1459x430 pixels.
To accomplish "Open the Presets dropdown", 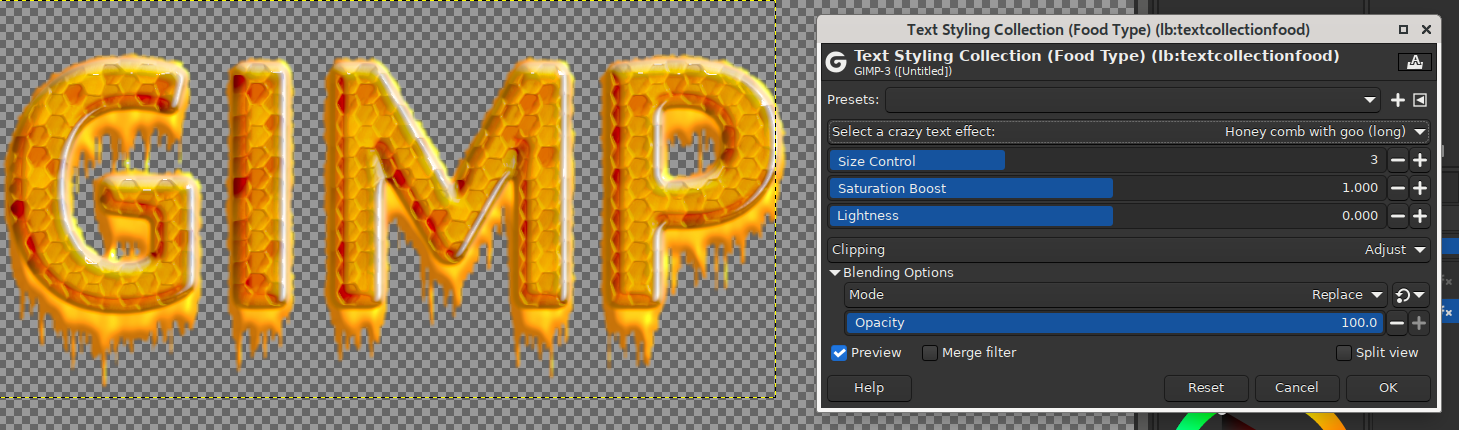I will pos(1134,100).
